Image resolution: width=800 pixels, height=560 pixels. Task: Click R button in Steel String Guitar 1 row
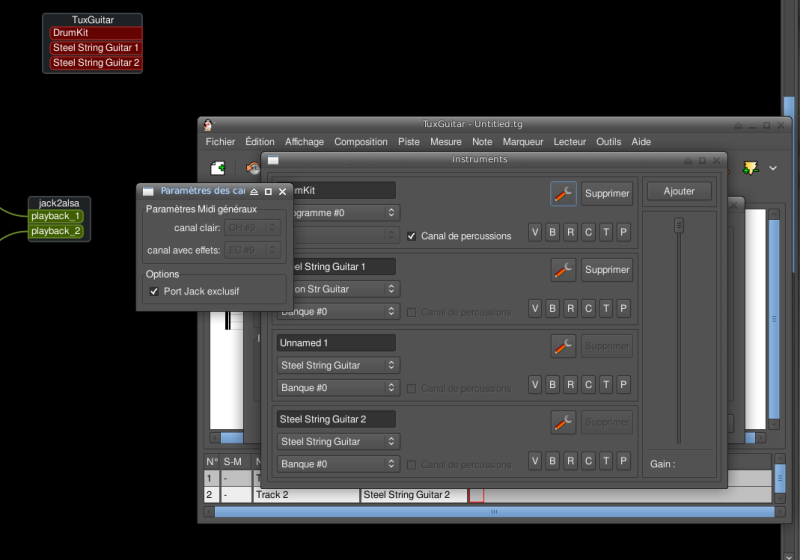pyautogui.click(x=570, y=308)
